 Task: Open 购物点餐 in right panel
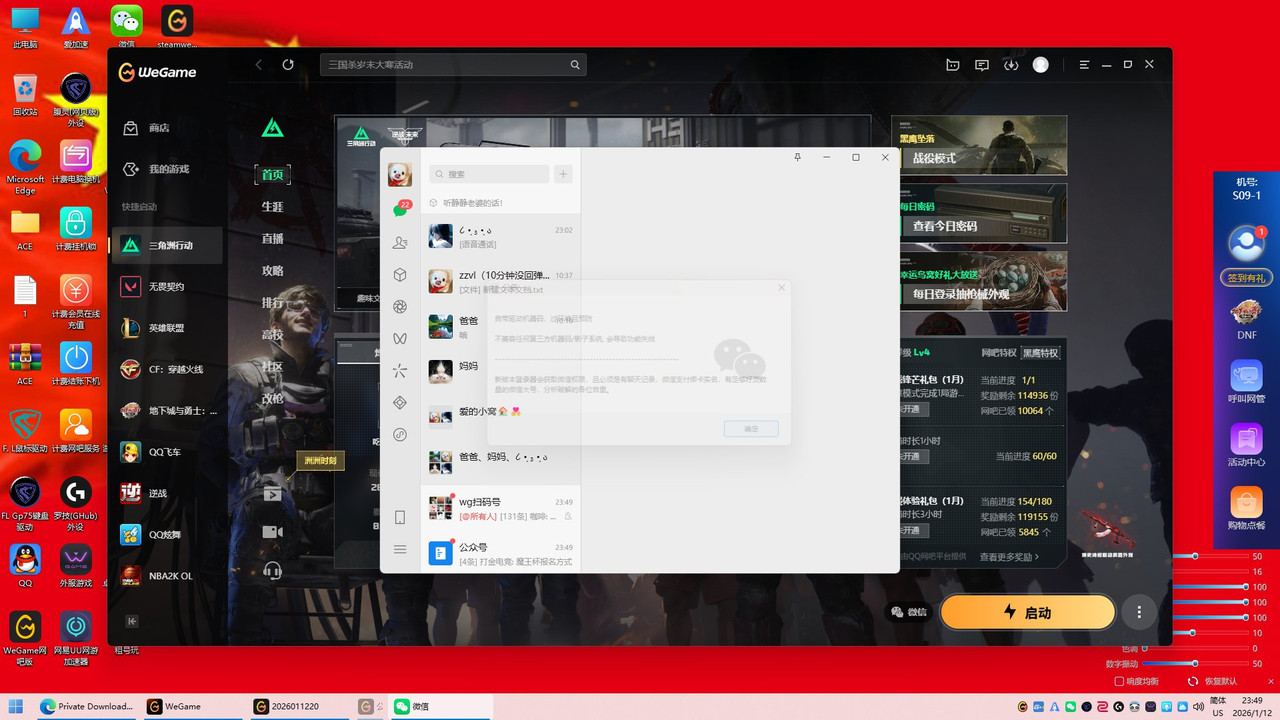tap(1246, 508)
